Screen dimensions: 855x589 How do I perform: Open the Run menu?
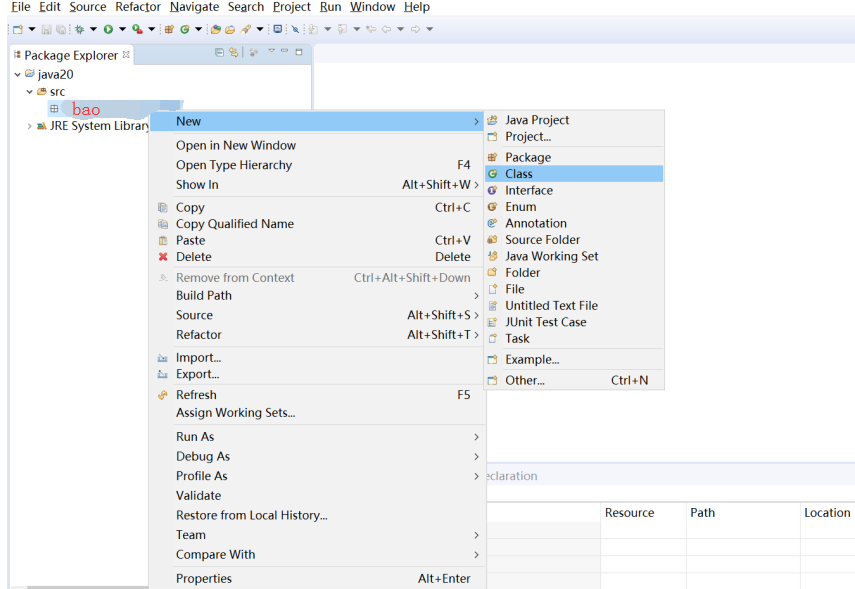pyautogui.click(x=330, y=7)
